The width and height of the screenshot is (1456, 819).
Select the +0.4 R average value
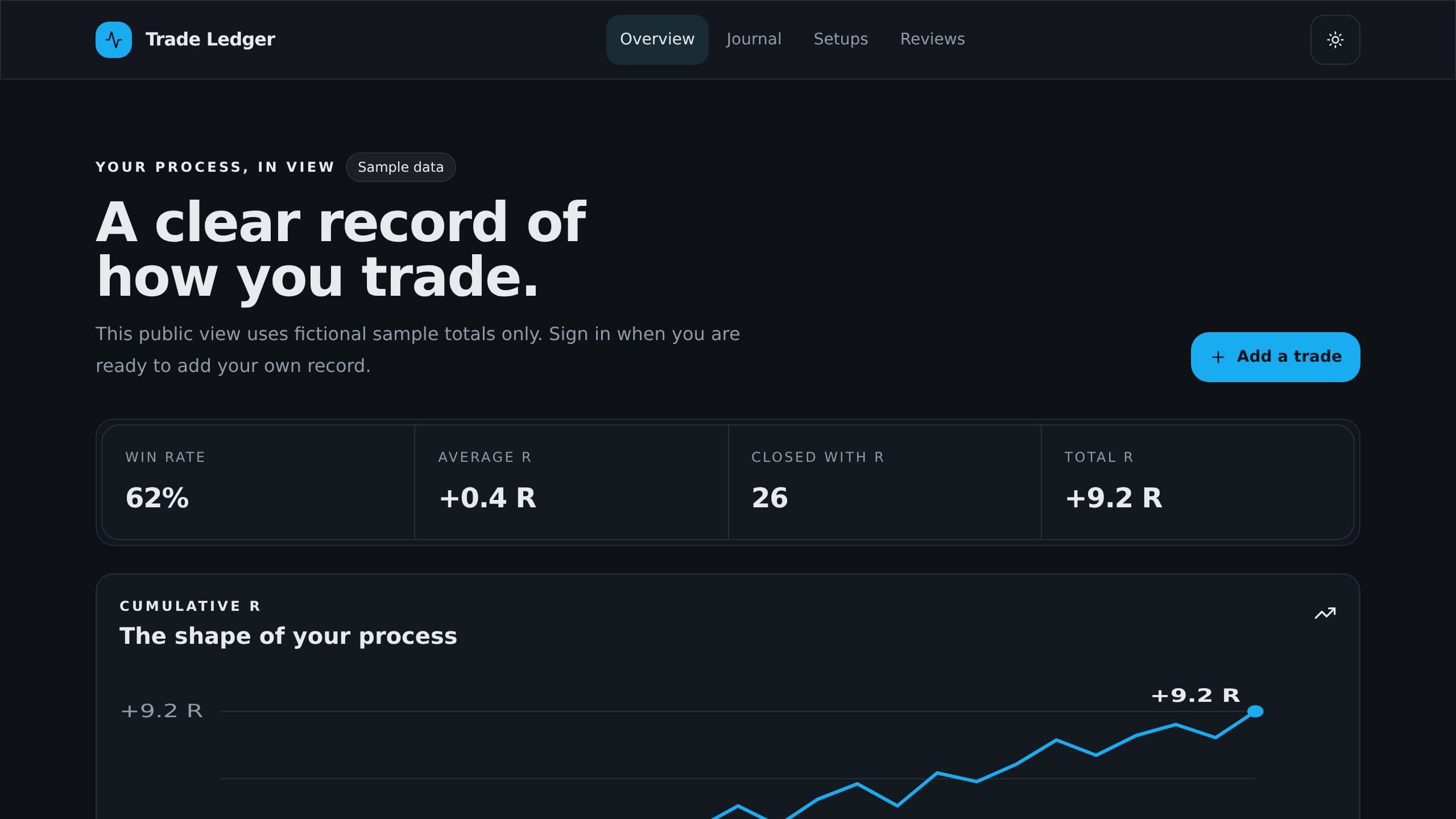click(487, 498)
